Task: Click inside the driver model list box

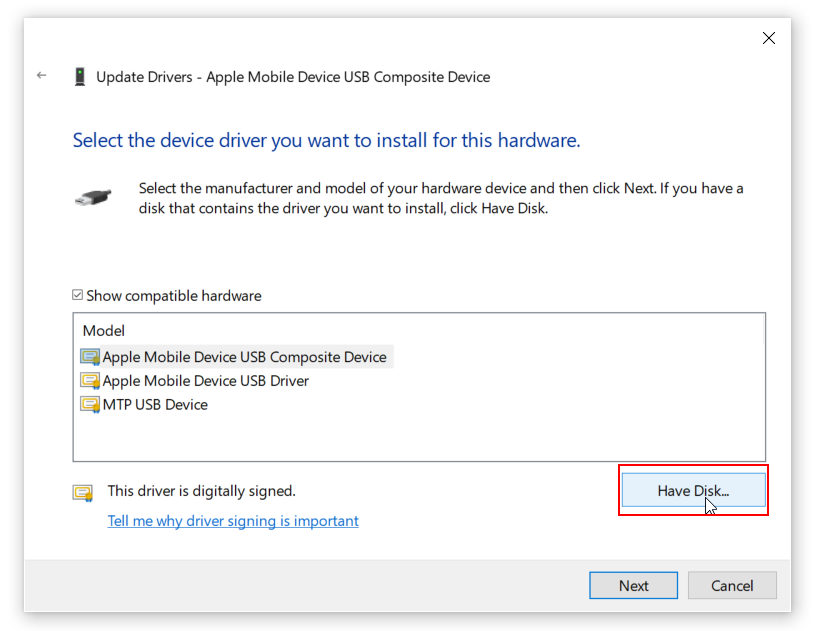Action: [420, 435]
